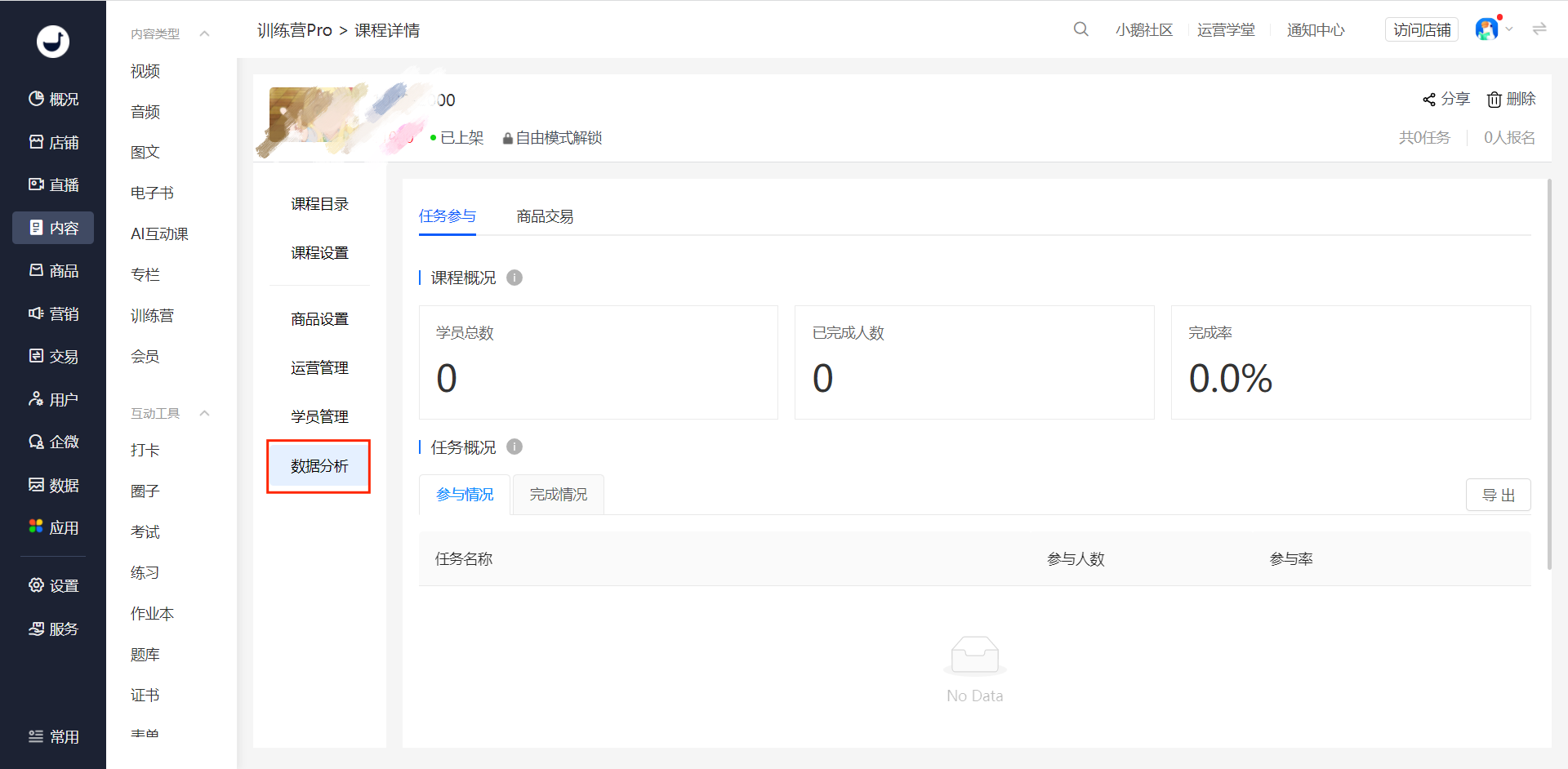The width and height of the screenshot is (1568, 769).
Task: Open AI互动课 content type
Action: tap(159, 233)
